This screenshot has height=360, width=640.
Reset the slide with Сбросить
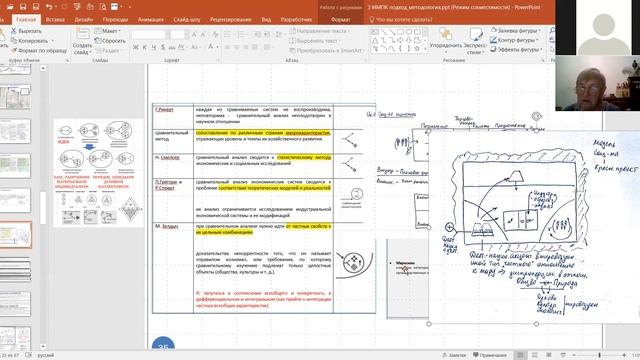pyautogui.click(x=110, y=41)
